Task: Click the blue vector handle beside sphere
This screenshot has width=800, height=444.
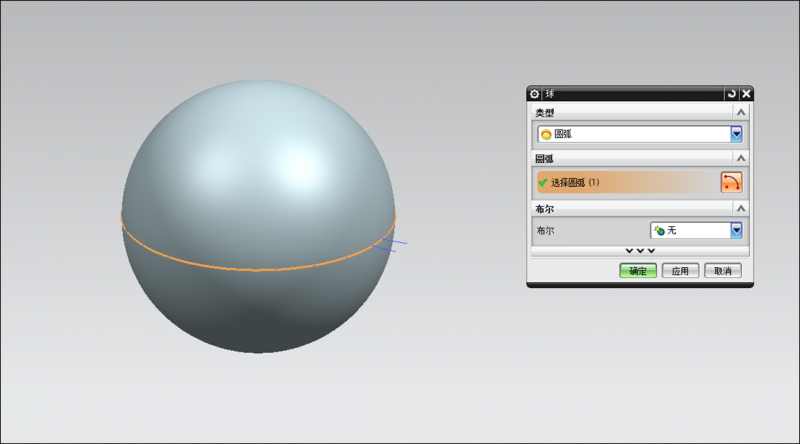Action: tap(396, 244)
